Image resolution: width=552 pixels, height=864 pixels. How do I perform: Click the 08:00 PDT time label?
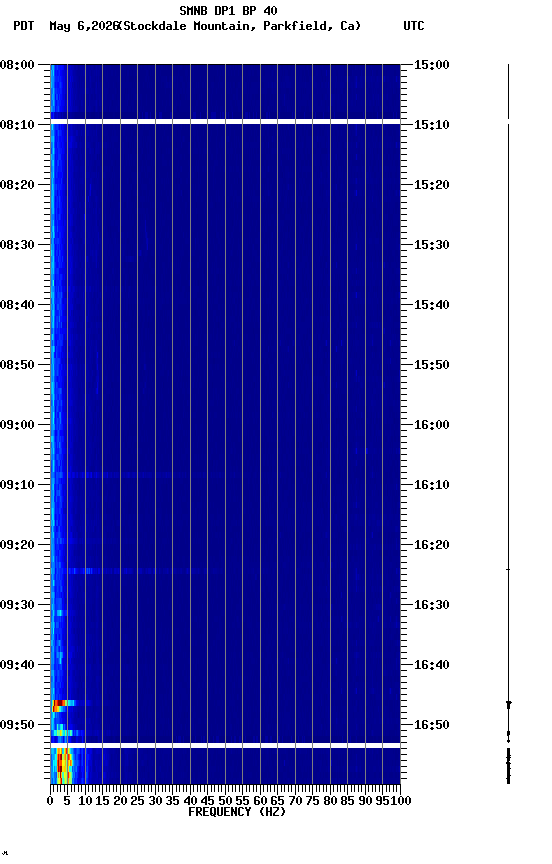coord(17,65)
